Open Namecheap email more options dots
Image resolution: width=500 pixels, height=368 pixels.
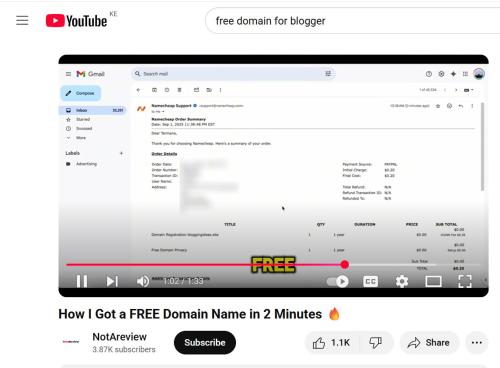[472, 106]
